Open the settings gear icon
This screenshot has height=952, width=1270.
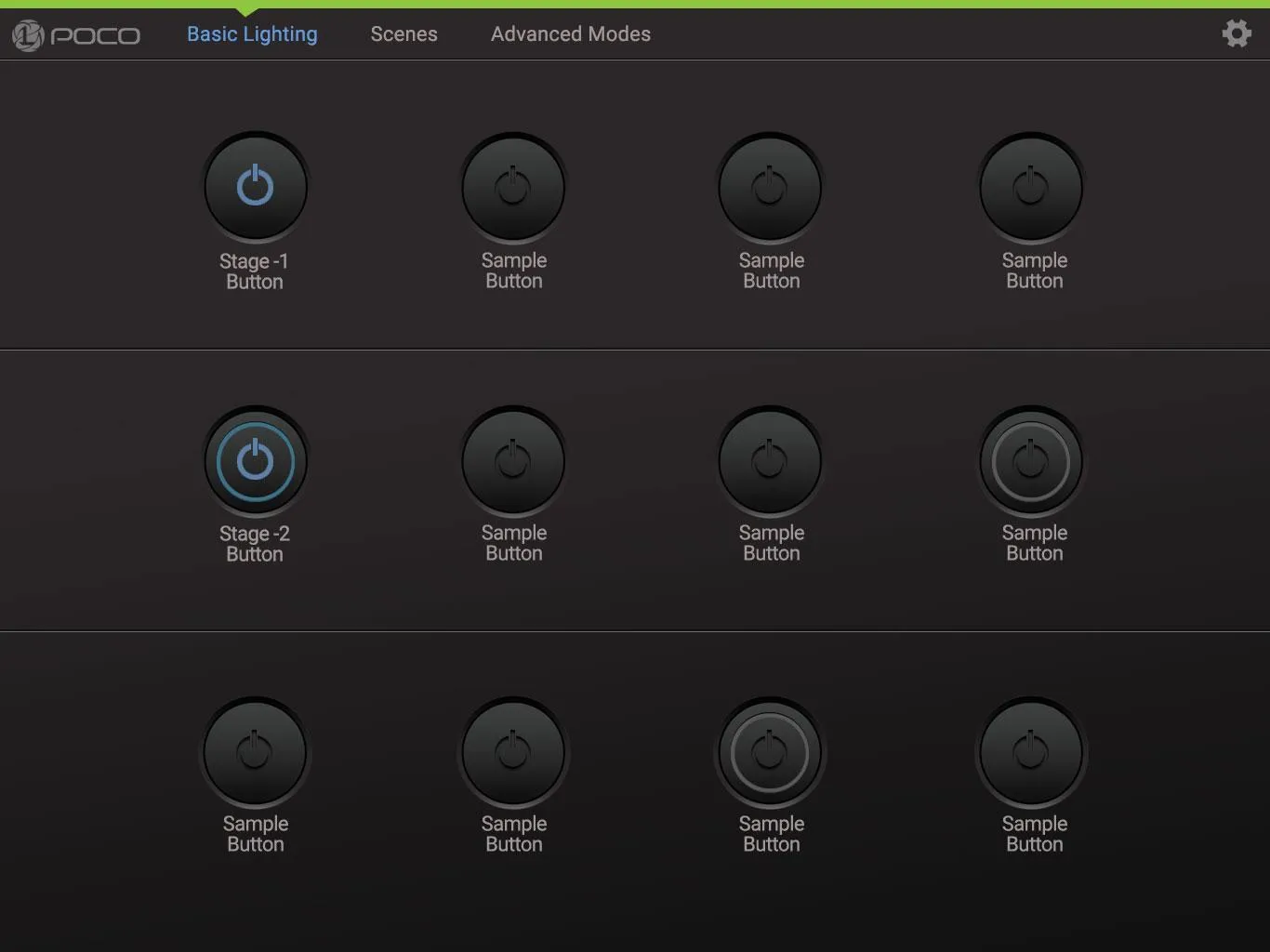1237,33
